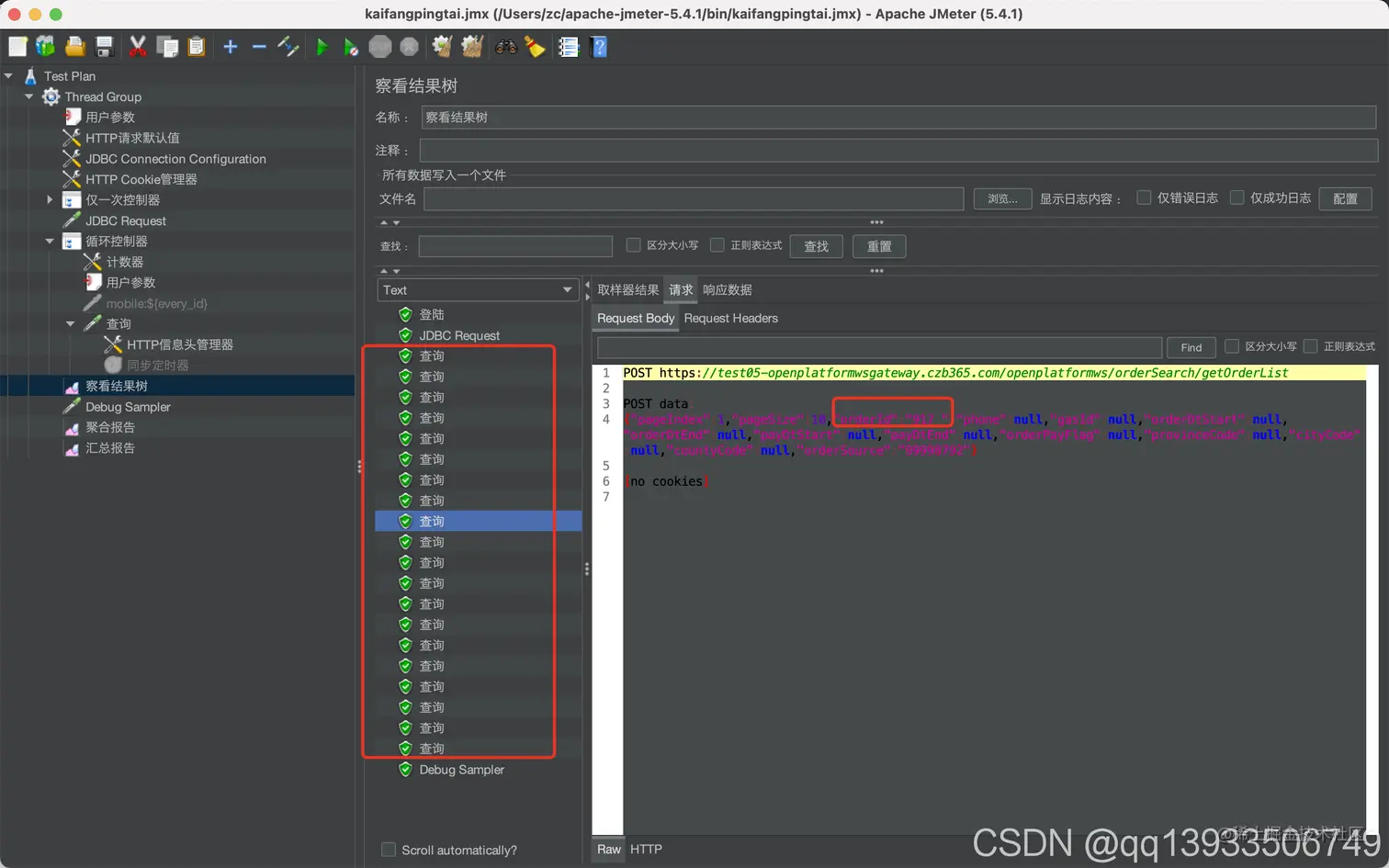
Task: Click the plus Expand All toolbar icon
Action: coord(231,46)
